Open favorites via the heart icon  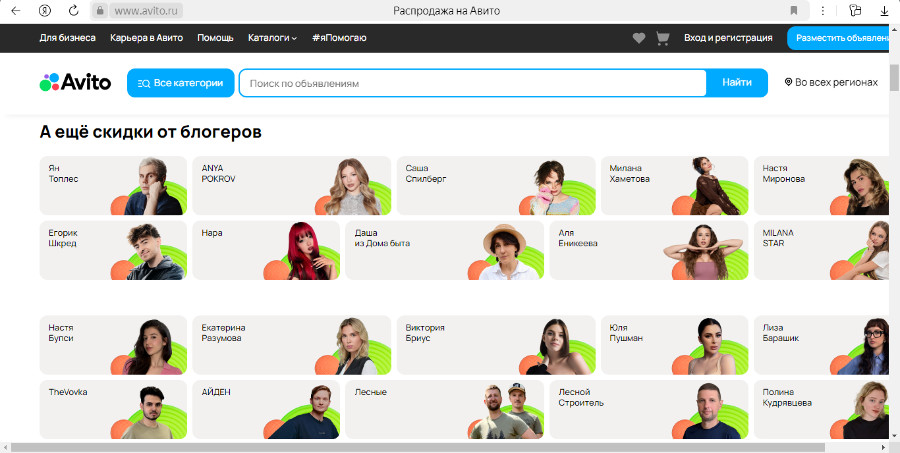pyautogui.click(x=639, y=38)
